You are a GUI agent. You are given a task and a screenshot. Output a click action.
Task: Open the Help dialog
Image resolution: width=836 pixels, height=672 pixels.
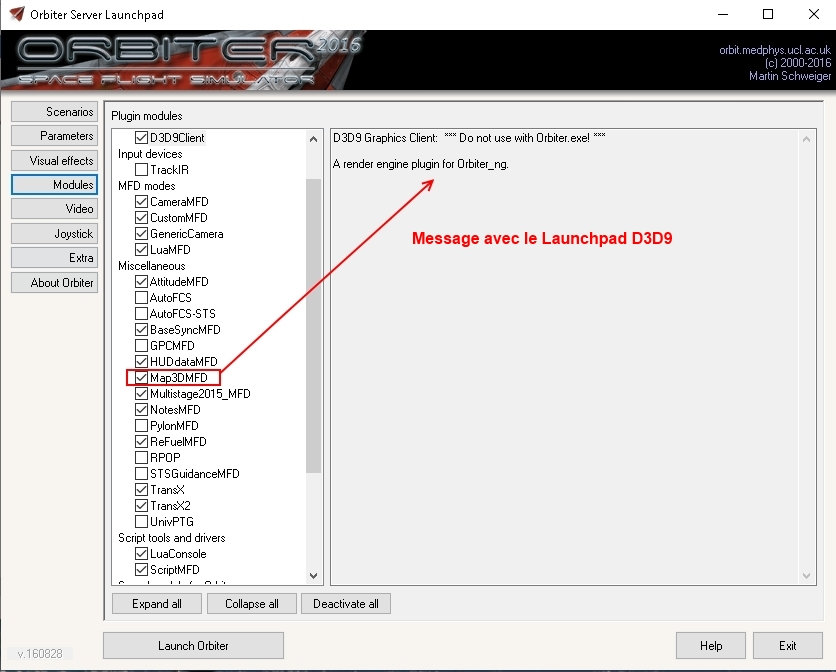[x=711, y=646]
